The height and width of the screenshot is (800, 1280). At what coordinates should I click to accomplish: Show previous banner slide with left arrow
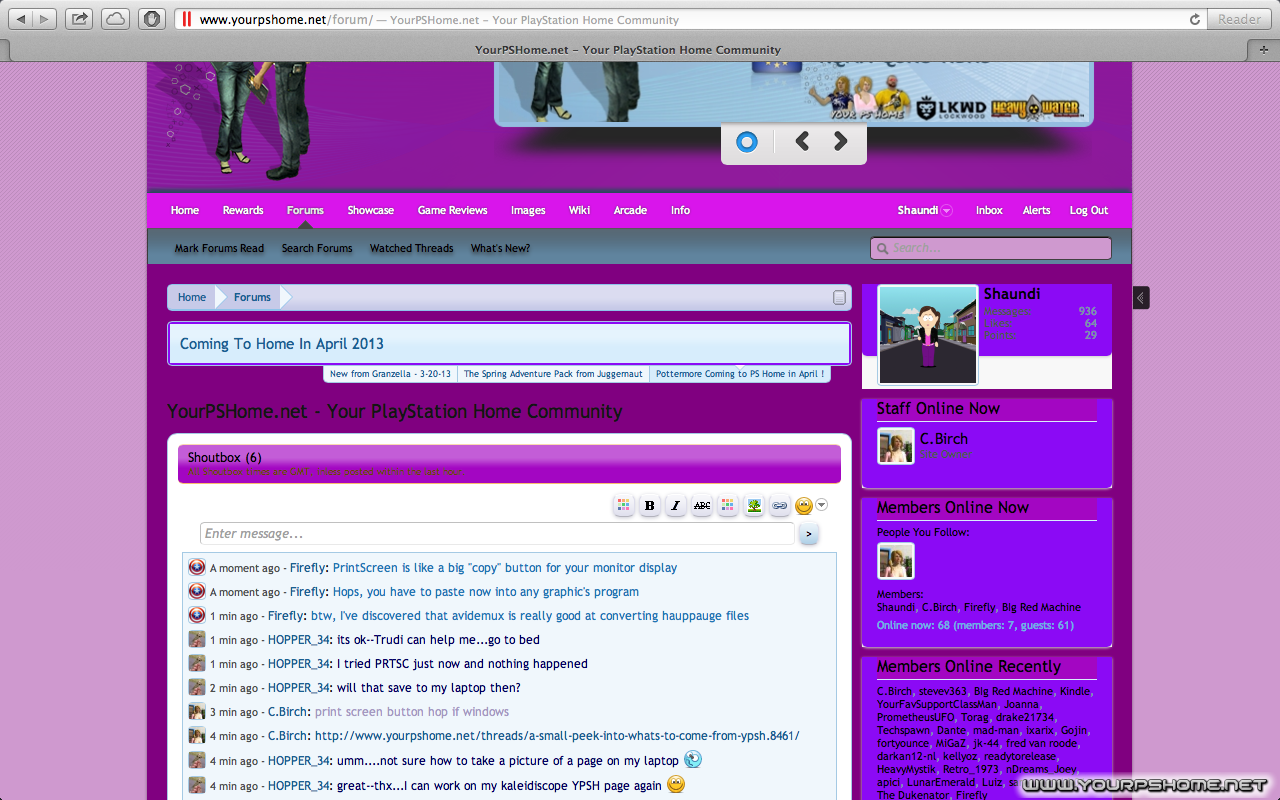(x=802, y=142)
